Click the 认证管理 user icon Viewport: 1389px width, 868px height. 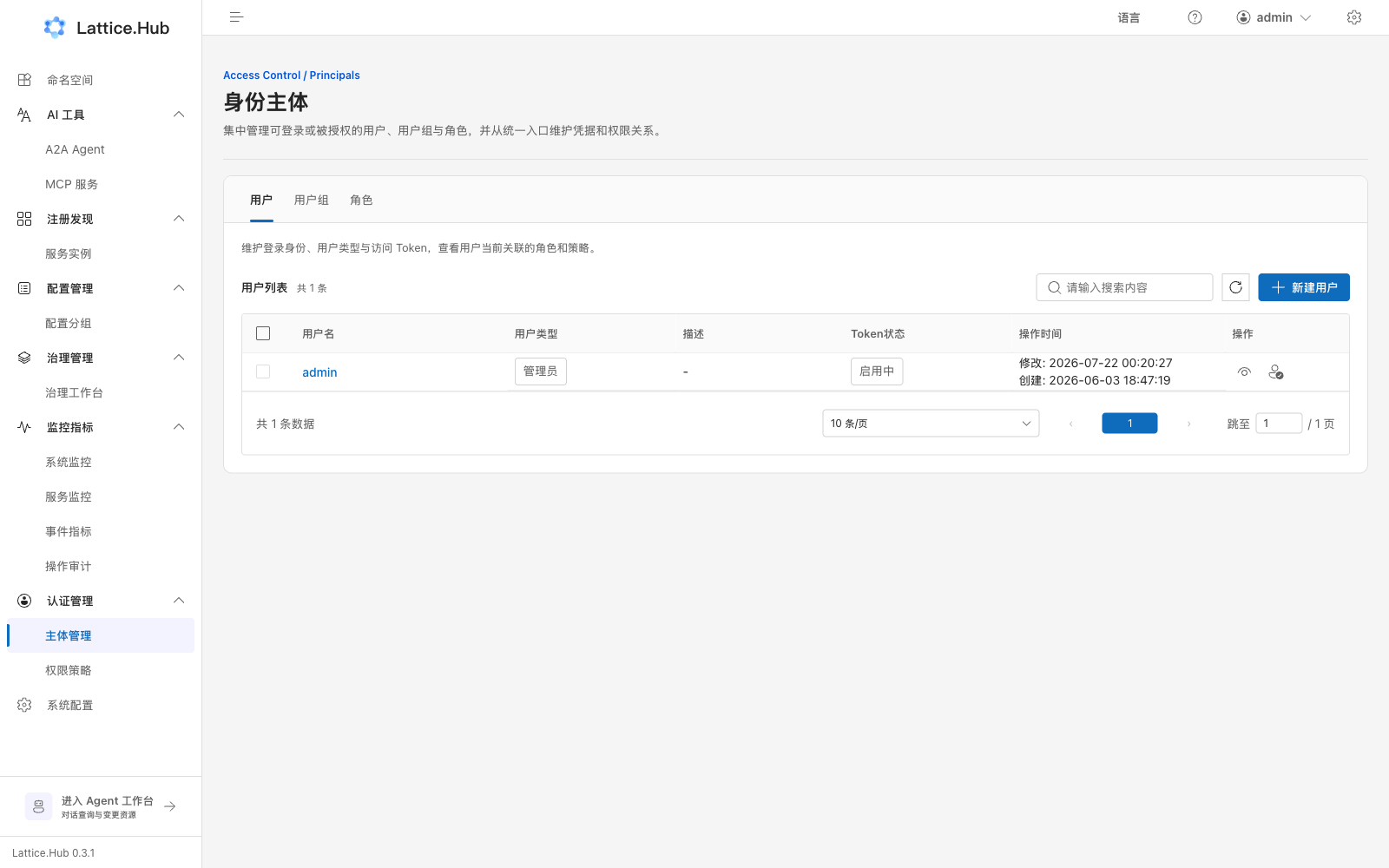pyautogui.click(x=24, y=601)
